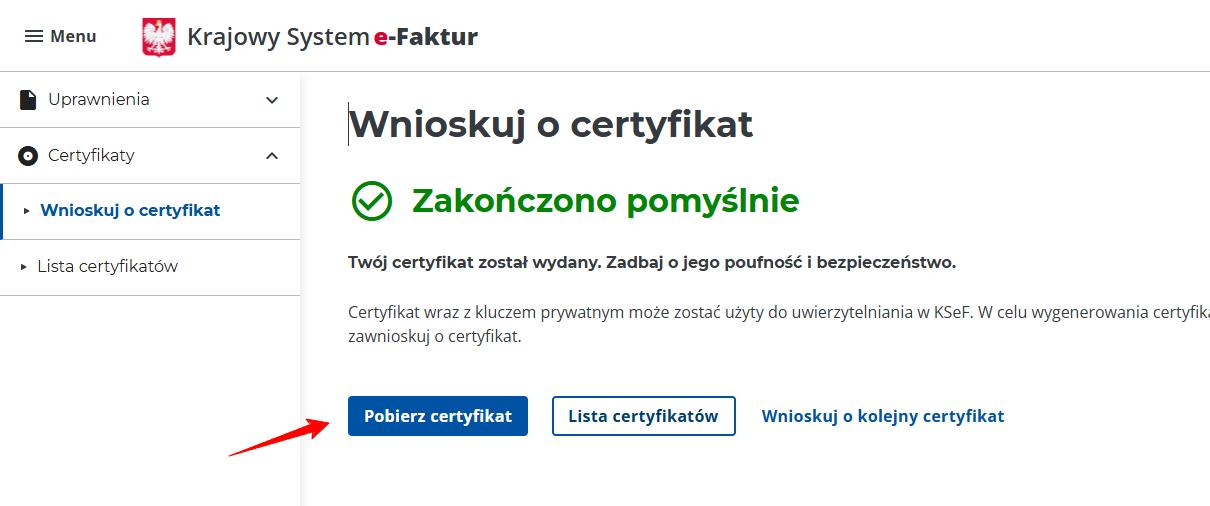Select the Certyfikaty sidebar label
Screen dimensions: 1210x506
pyautogui.click(x=91, y=155)
